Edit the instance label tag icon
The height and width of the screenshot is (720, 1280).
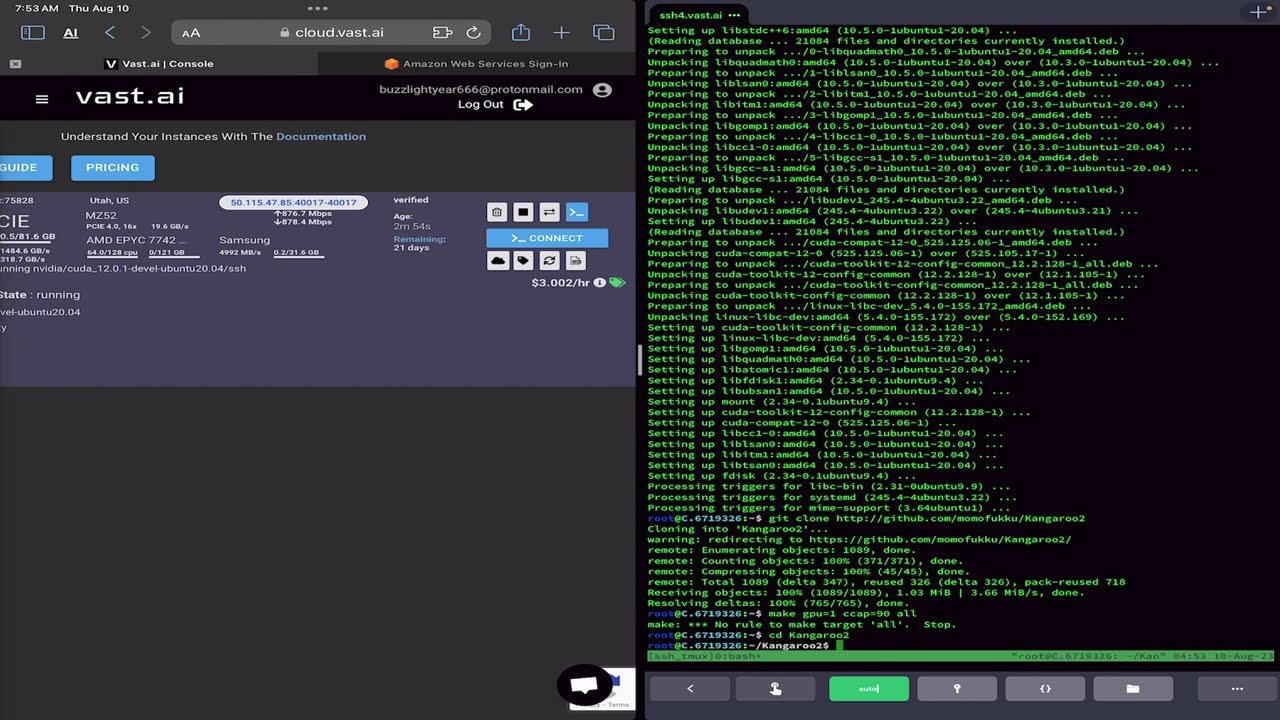pyautogui.click(x=523, y=260)
